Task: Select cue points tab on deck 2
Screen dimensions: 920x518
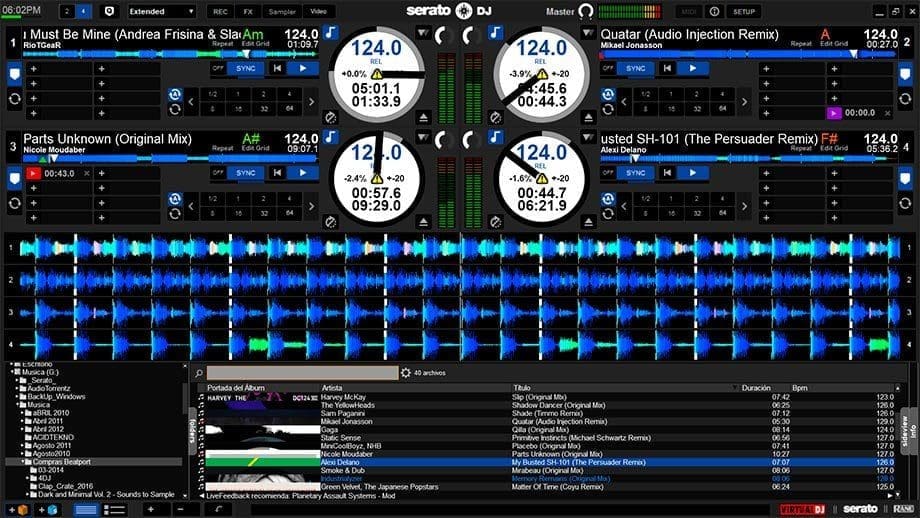Action: [905, 75]
